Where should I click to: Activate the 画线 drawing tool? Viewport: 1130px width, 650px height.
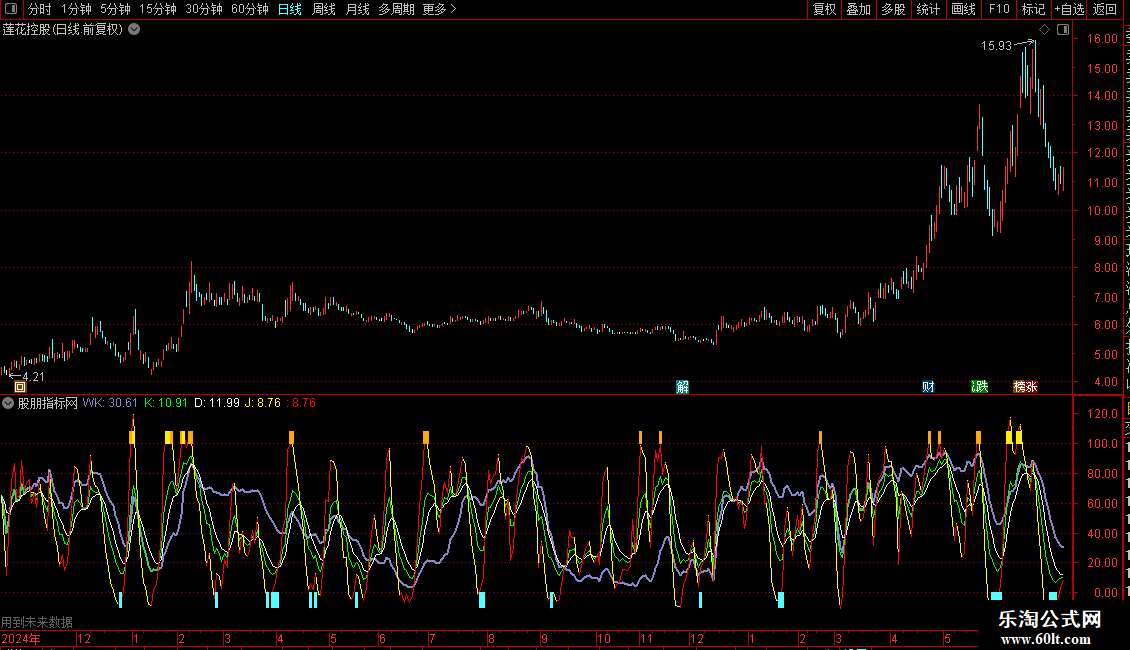click(964, 9)
